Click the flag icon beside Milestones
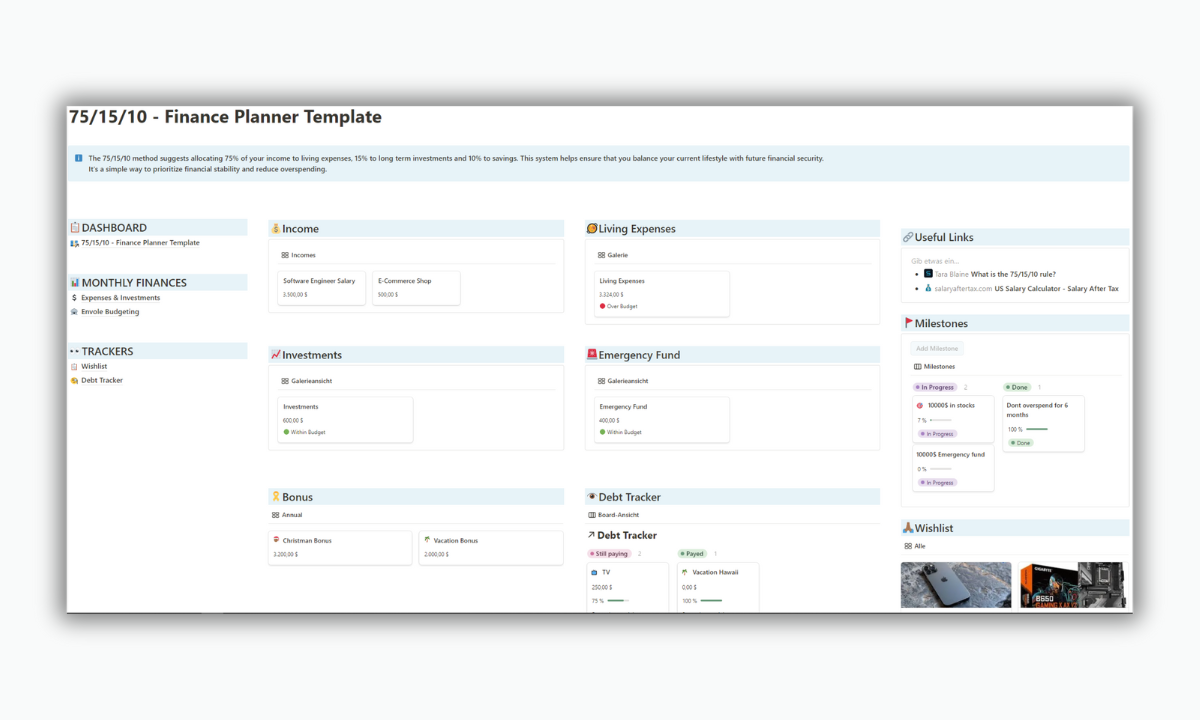The width and height of the screenshot is (1200, 720). pos(908,323)
